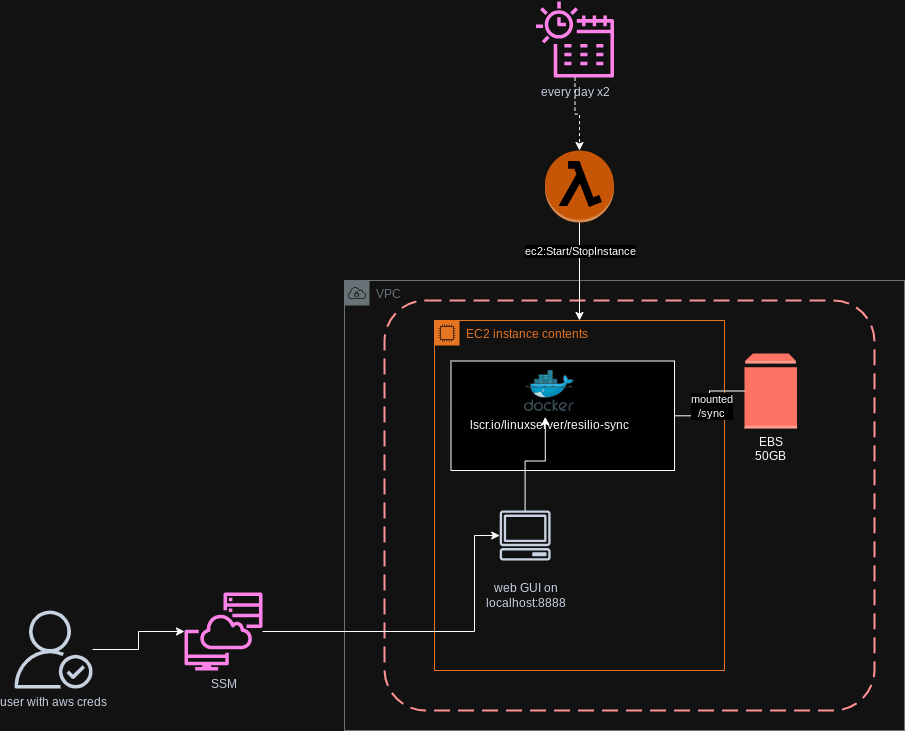905x731 pixels.
Task: Click the "web GUI on localhost:8888" caption
Action: (525, 595)
